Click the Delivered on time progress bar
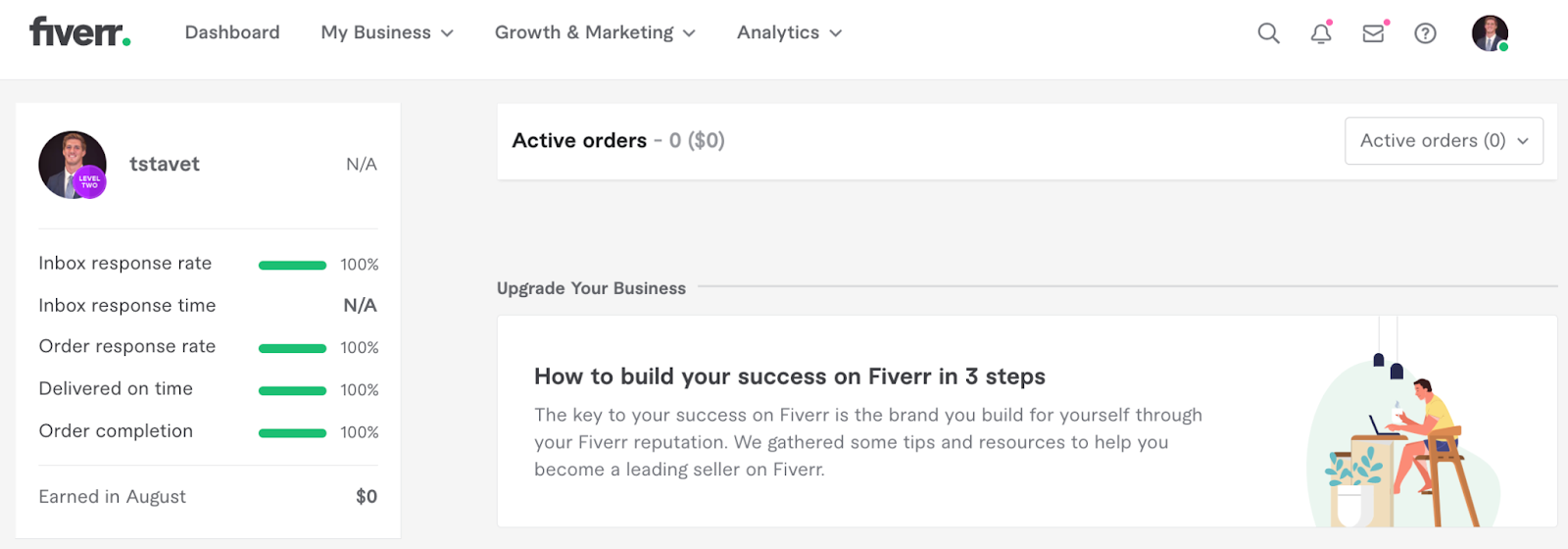 [292, 390]
